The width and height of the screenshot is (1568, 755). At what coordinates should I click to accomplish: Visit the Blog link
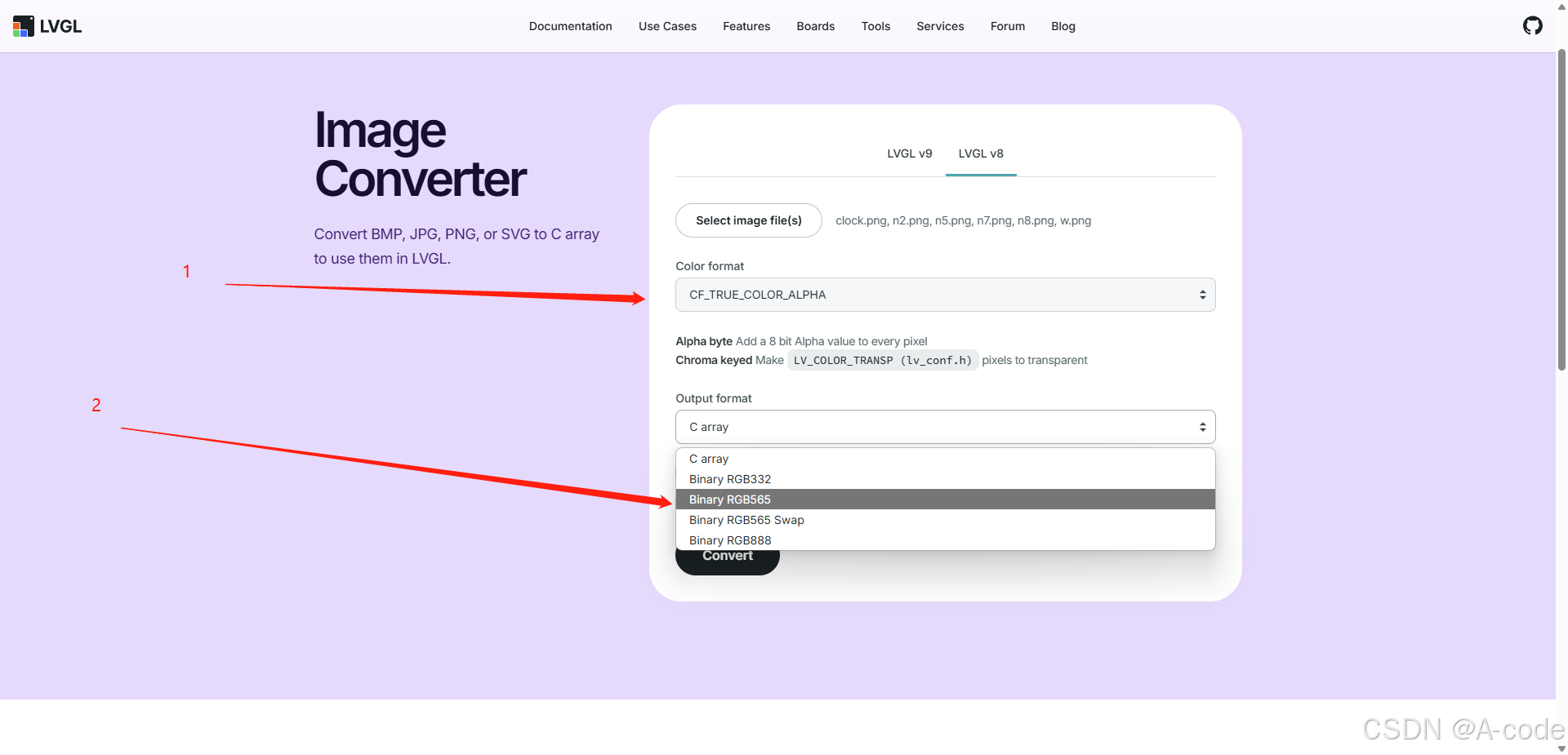[x=1062, y=26]
